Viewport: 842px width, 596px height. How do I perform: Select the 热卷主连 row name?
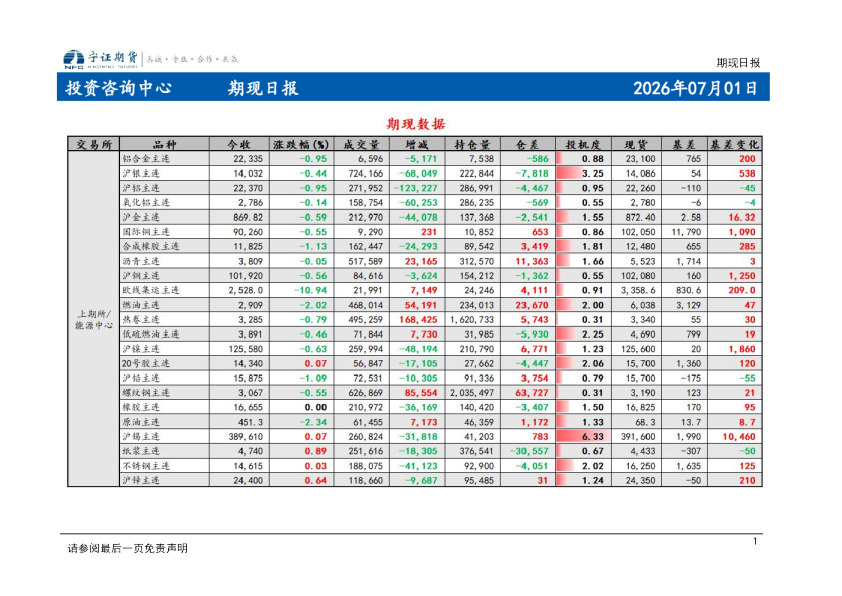pyautogui.click(x=141, y=319)
